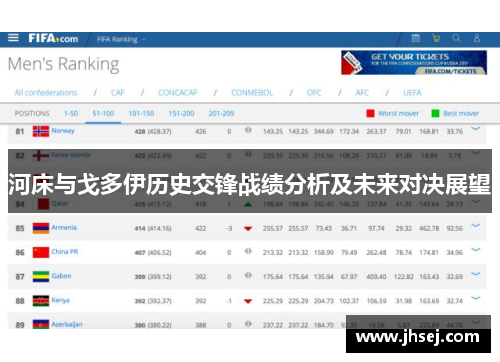Filter by CONMEBOL confederation

[252, 93]
